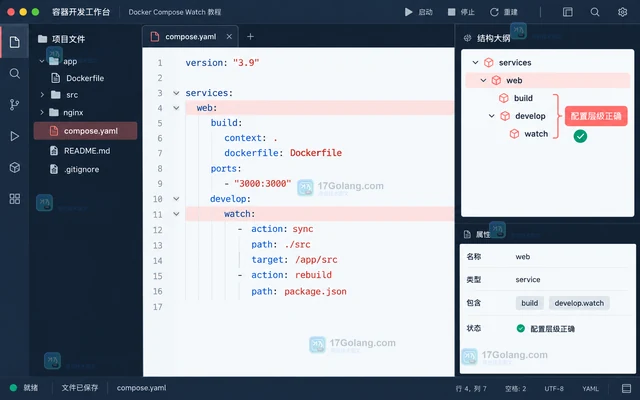Click the web name value in properties
The image size is (640, 400).
(x=522, y=257)
